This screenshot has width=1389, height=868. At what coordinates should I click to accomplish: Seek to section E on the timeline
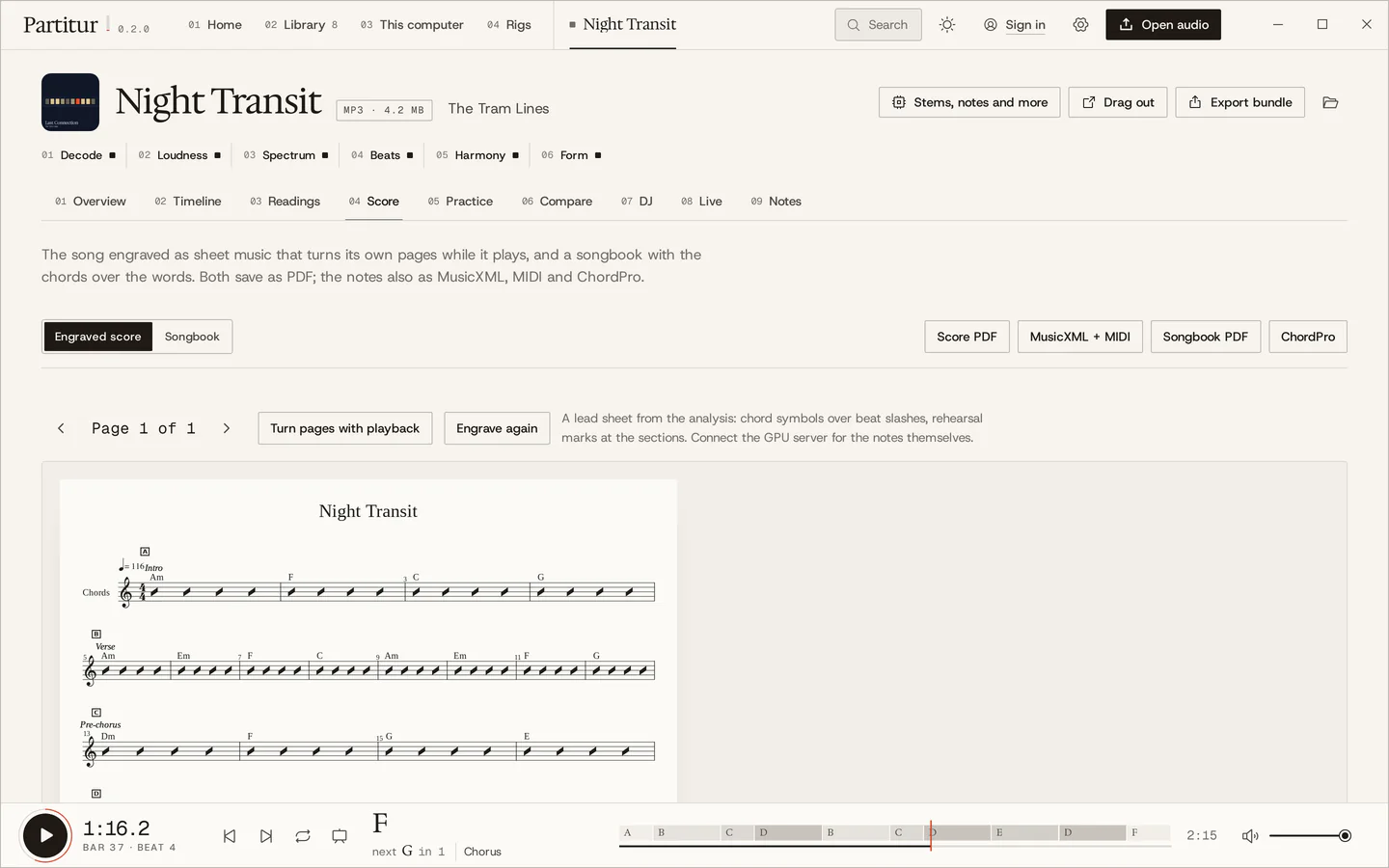[1024, 832]
